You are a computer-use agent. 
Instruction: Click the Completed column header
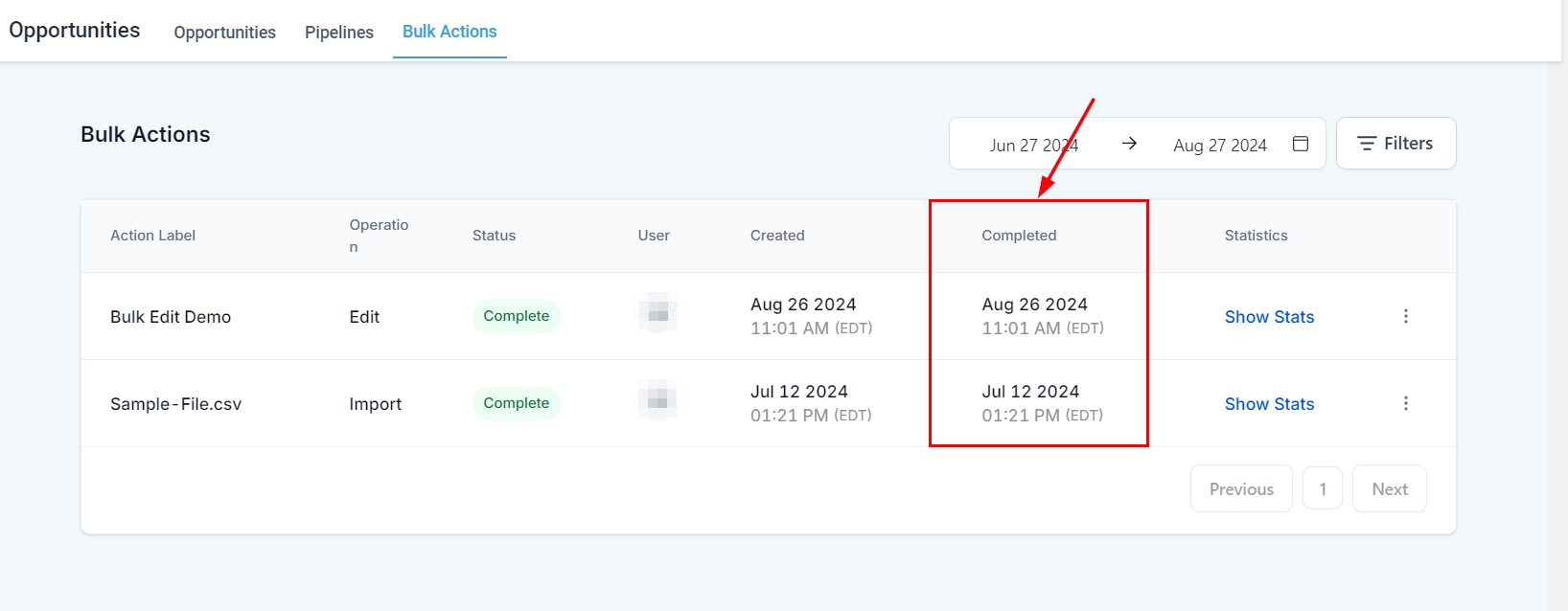[x=1019, y=236]
